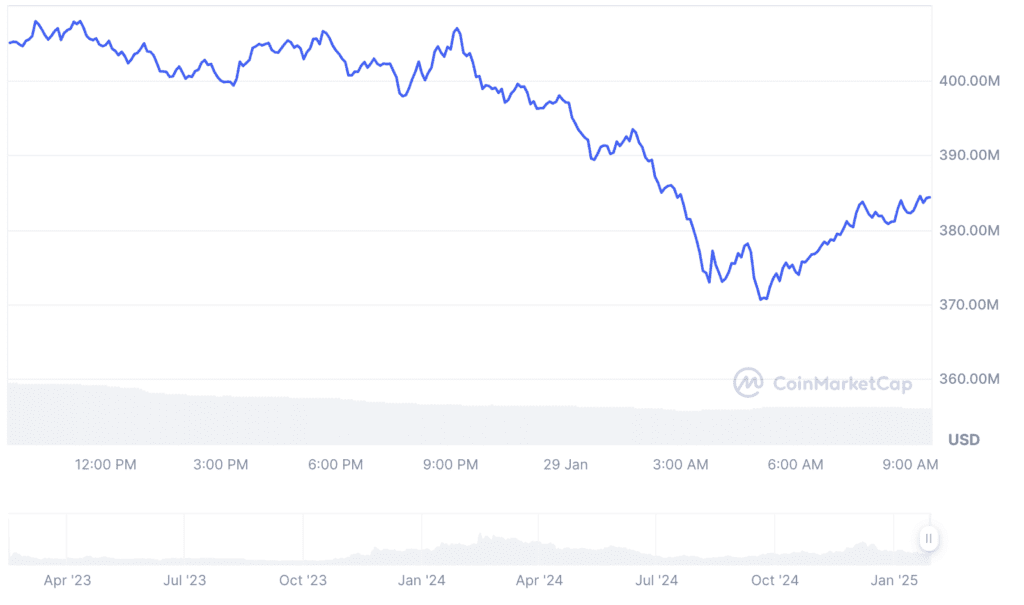Click the 390.00M y-axis label
The height and width of the screenshot is (605, 1024).
(x=970, y=156)
